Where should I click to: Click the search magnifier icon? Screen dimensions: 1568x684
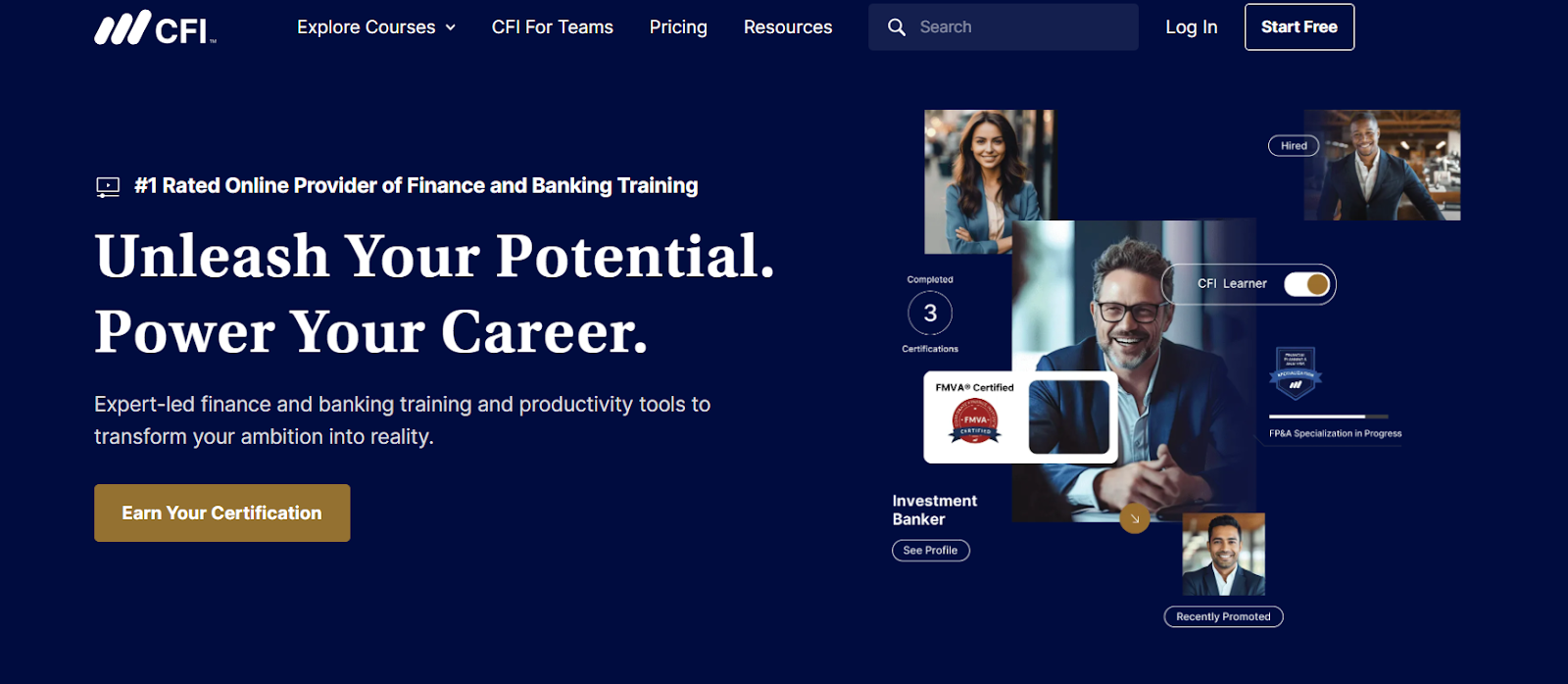[897, 27]
